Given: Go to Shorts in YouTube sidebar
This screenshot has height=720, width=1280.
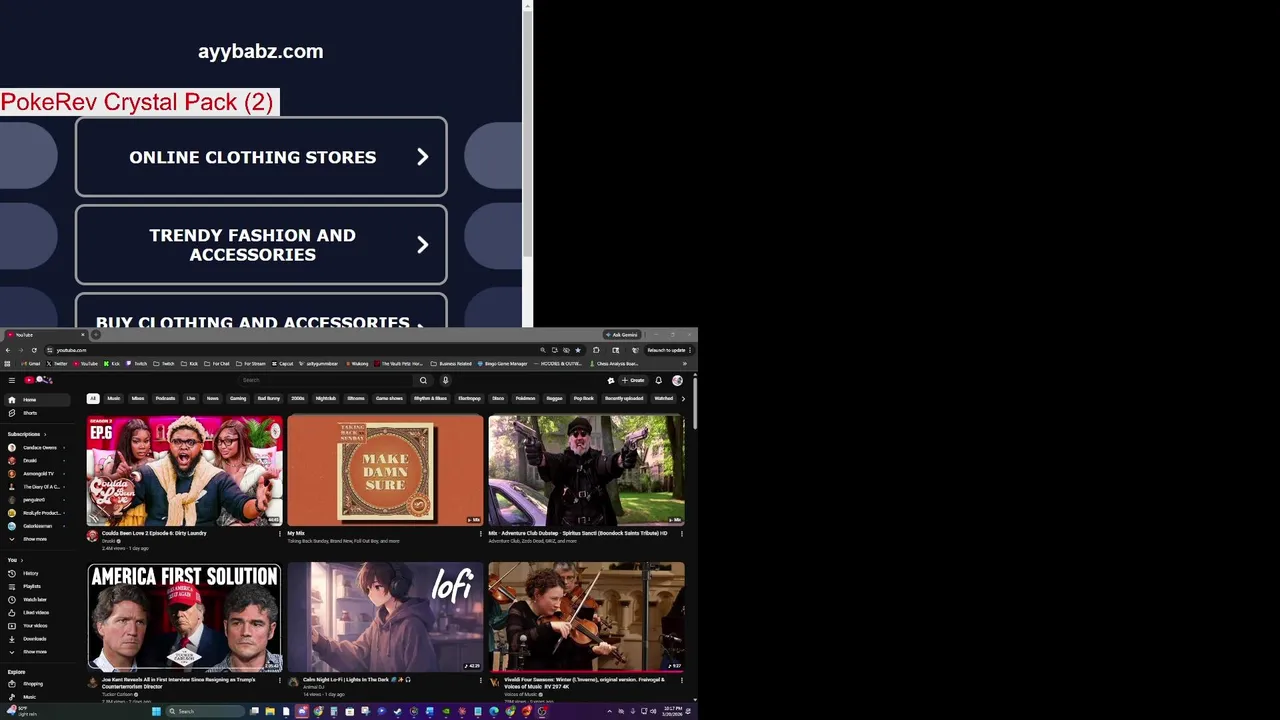Looking at the screenshot, I should 35,413.
